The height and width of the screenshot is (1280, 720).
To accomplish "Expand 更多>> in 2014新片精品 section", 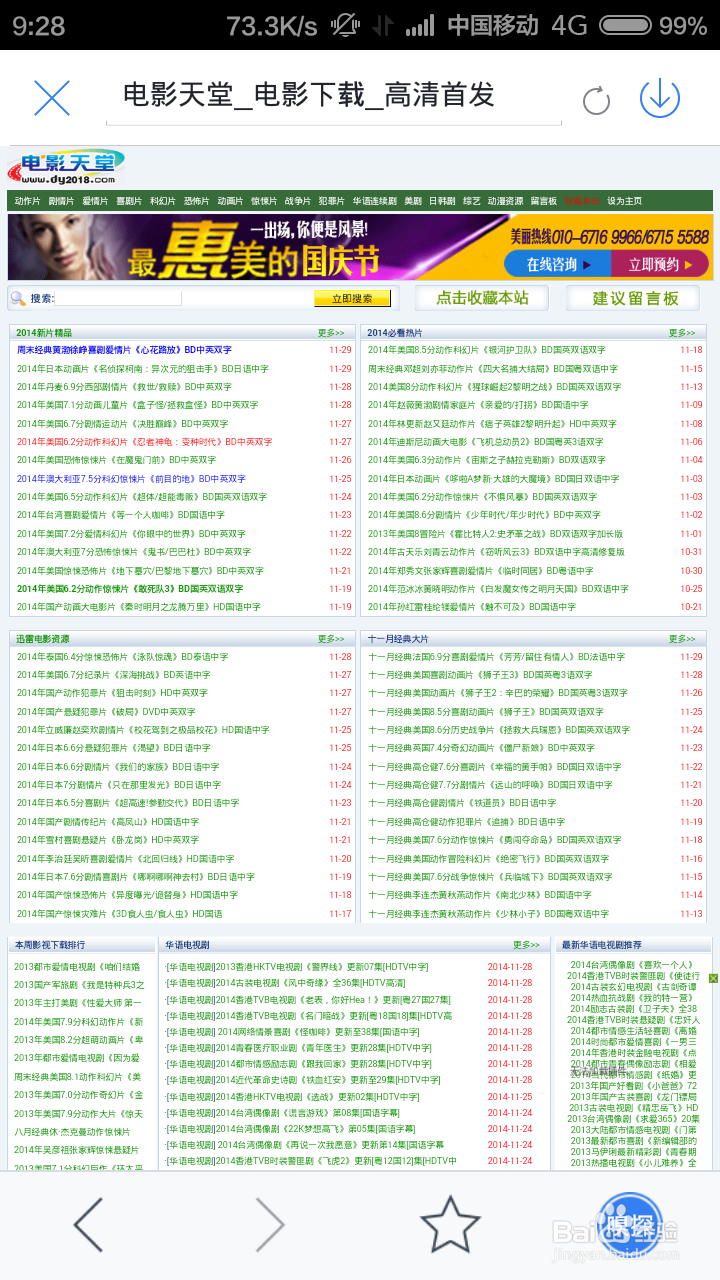I will pos(331,333).
